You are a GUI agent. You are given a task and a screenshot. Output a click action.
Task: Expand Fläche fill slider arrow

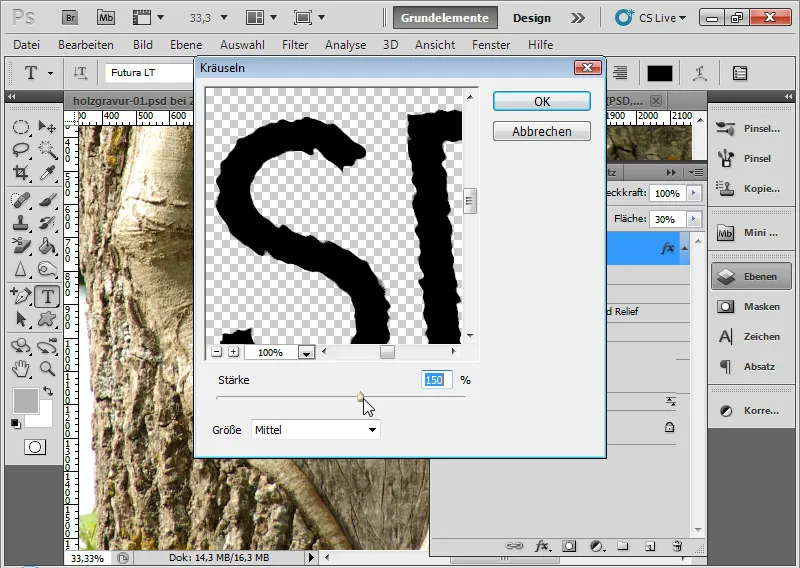click(x=693, y=219)
